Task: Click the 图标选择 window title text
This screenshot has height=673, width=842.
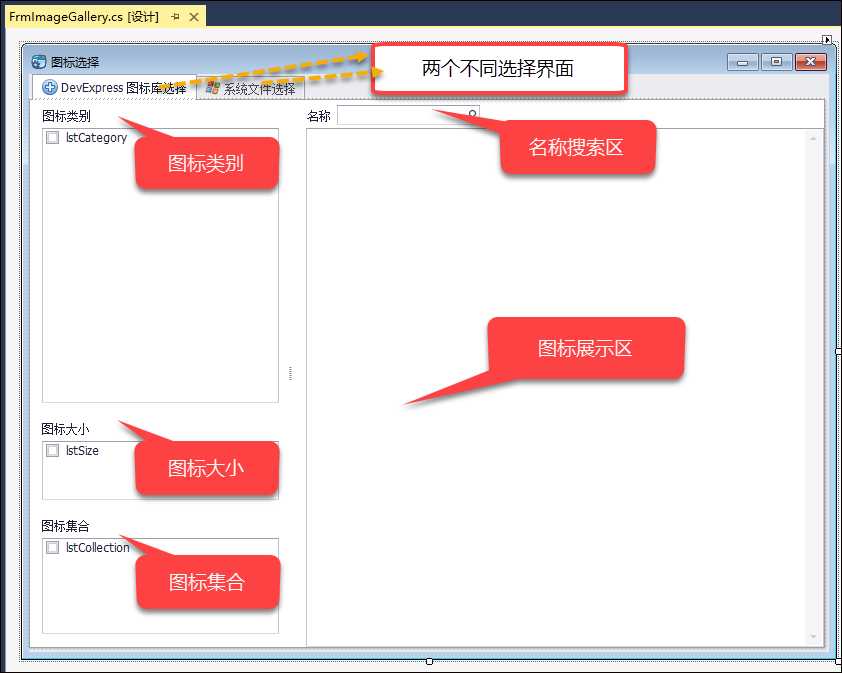Action: point(75,62)
